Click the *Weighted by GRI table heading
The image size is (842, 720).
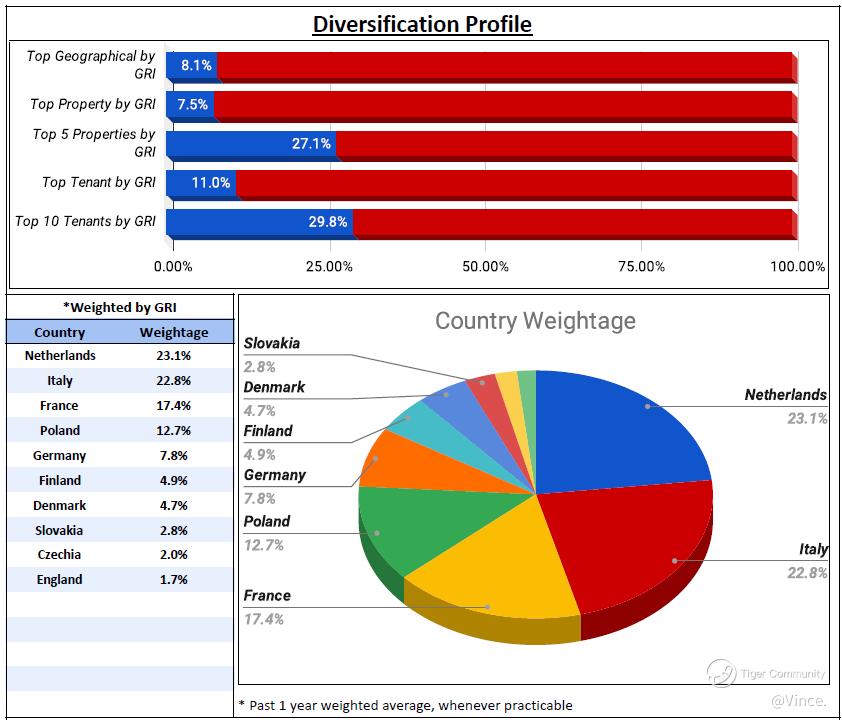click(x=120, y=308)
